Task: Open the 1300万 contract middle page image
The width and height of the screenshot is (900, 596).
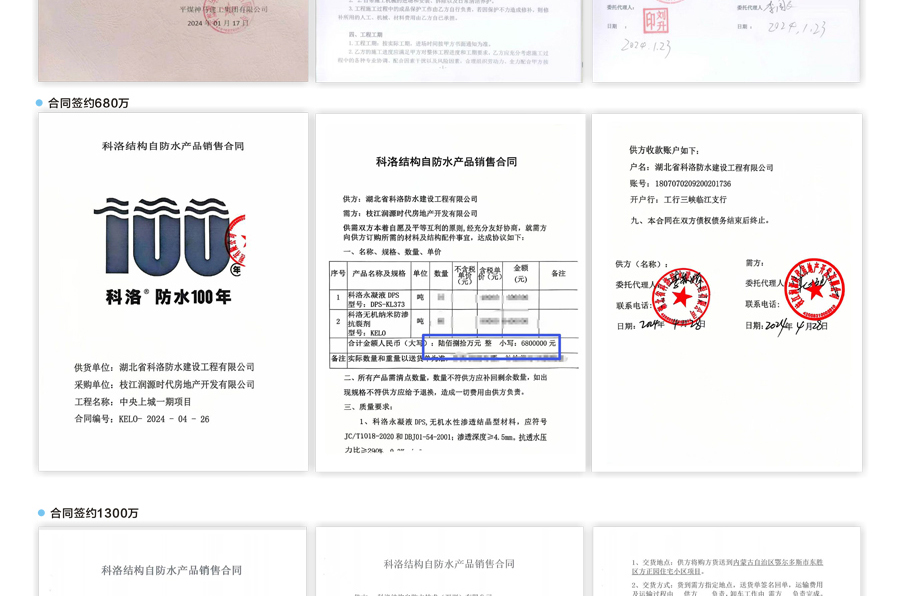Action: tap(450, 562)
